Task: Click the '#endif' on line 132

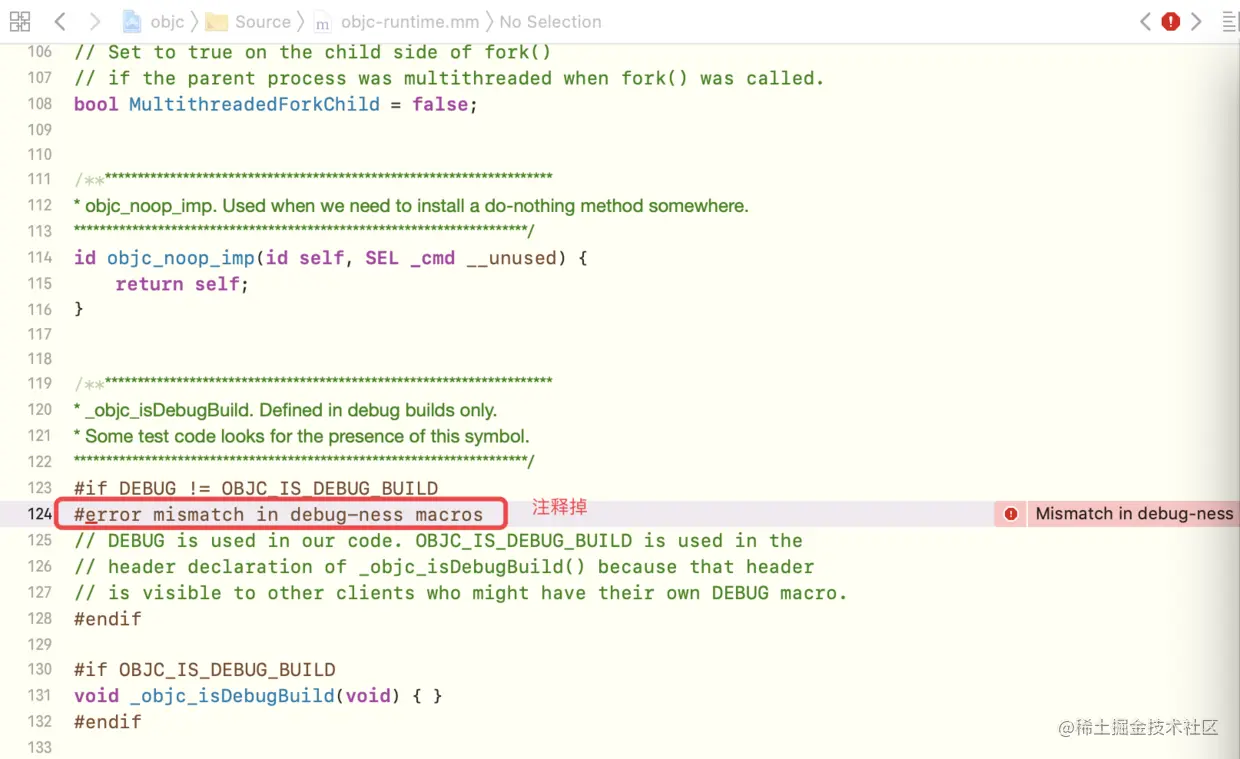Action: pyautogui.click(x=108, y=721)
